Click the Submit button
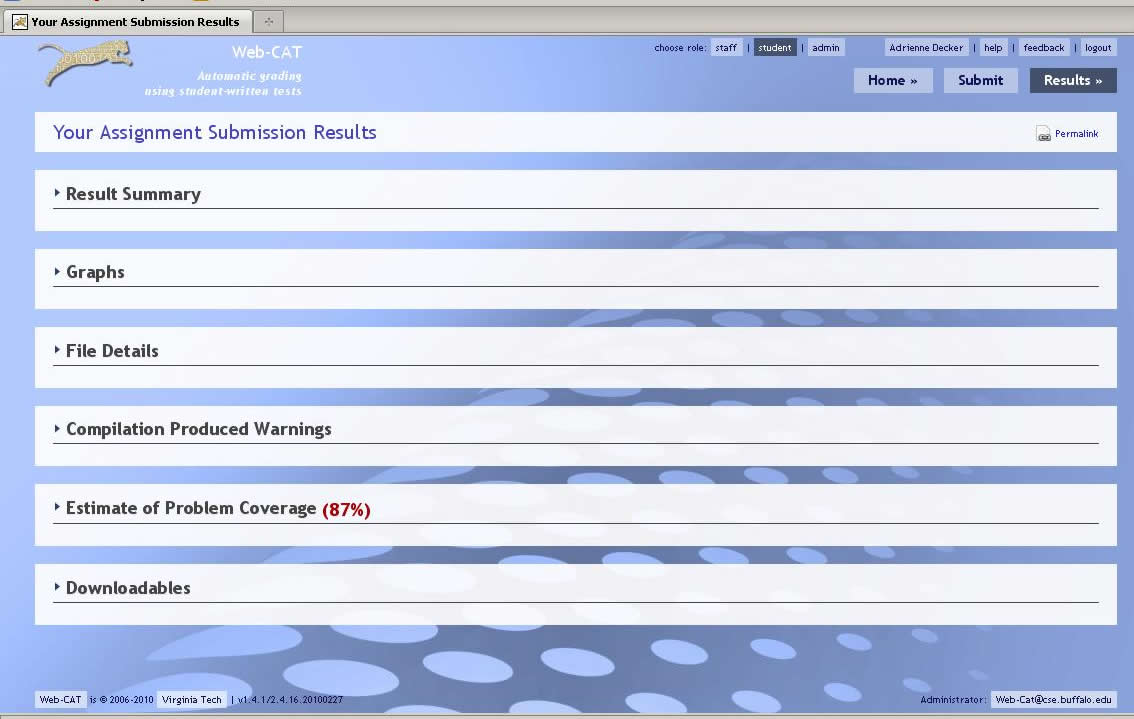Screen dimensions: 1134x719 pyautogui.click(x=980, y=80)
